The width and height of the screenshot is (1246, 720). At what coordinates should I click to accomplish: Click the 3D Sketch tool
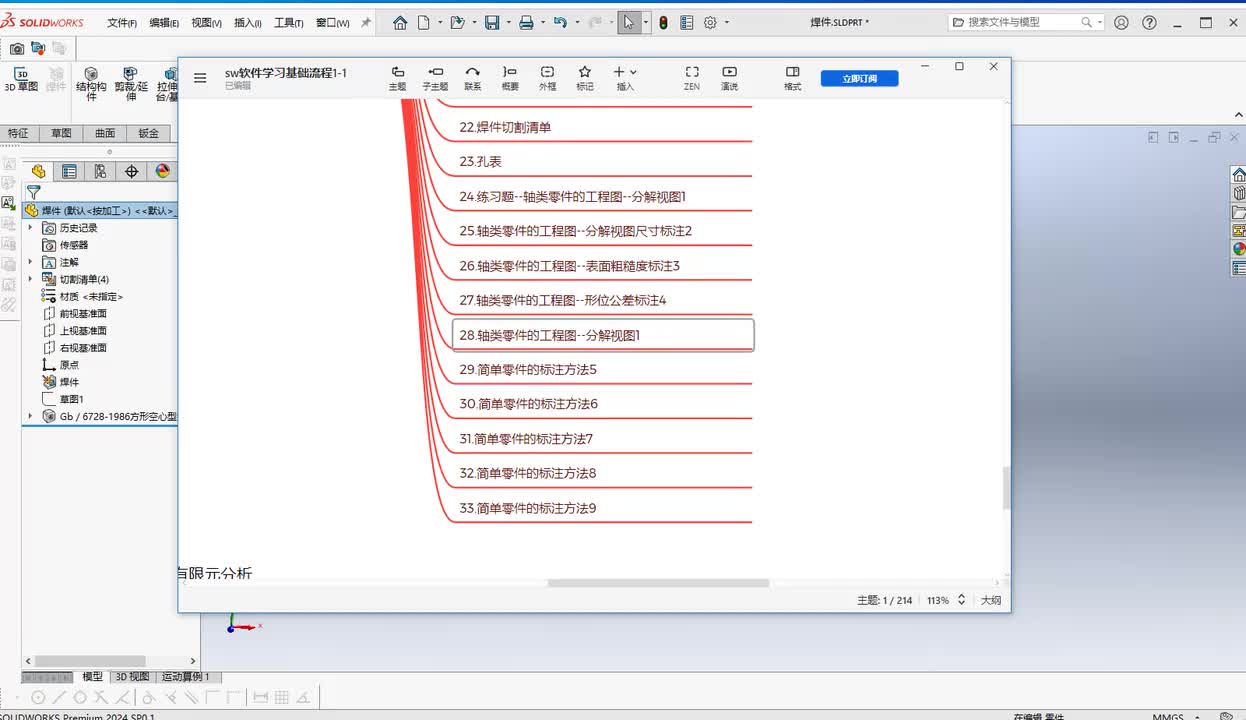pyautogui.click(x=21, y=79)
